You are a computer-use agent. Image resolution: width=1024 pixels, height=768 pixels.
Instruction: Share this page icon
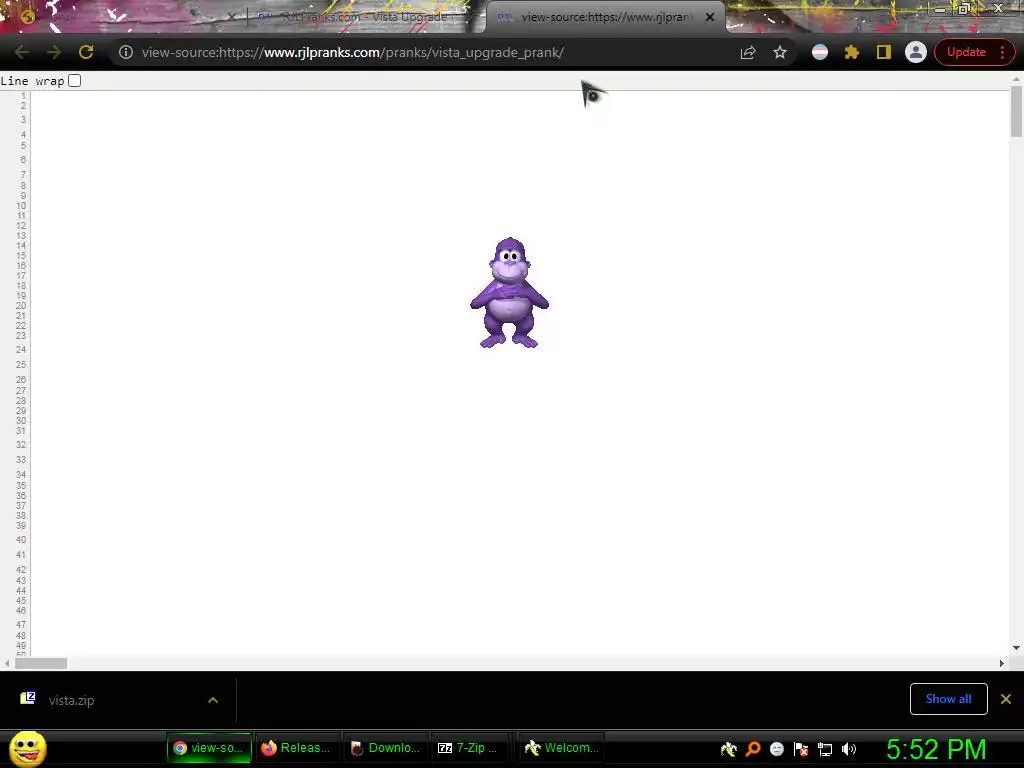click(748, 52)
